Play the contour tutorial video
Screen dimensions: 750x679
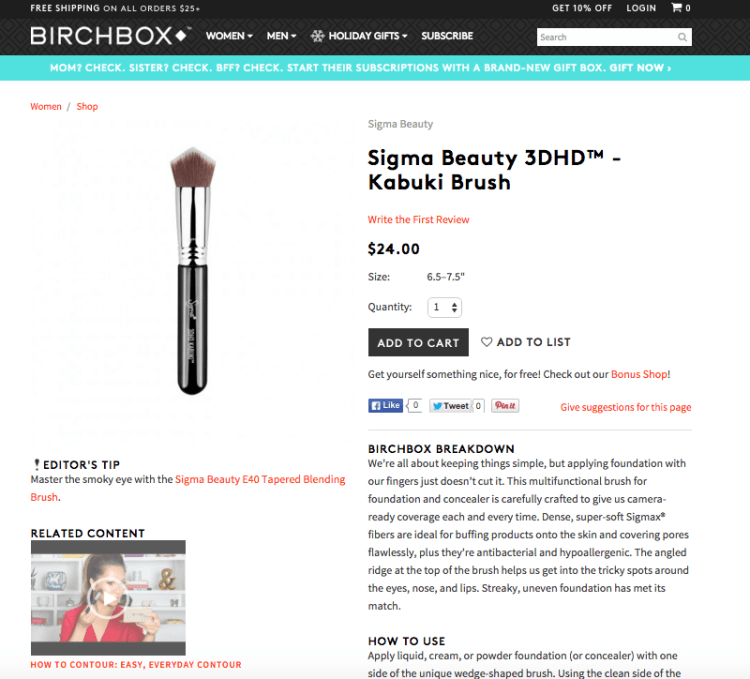click(x=108, y=598)
